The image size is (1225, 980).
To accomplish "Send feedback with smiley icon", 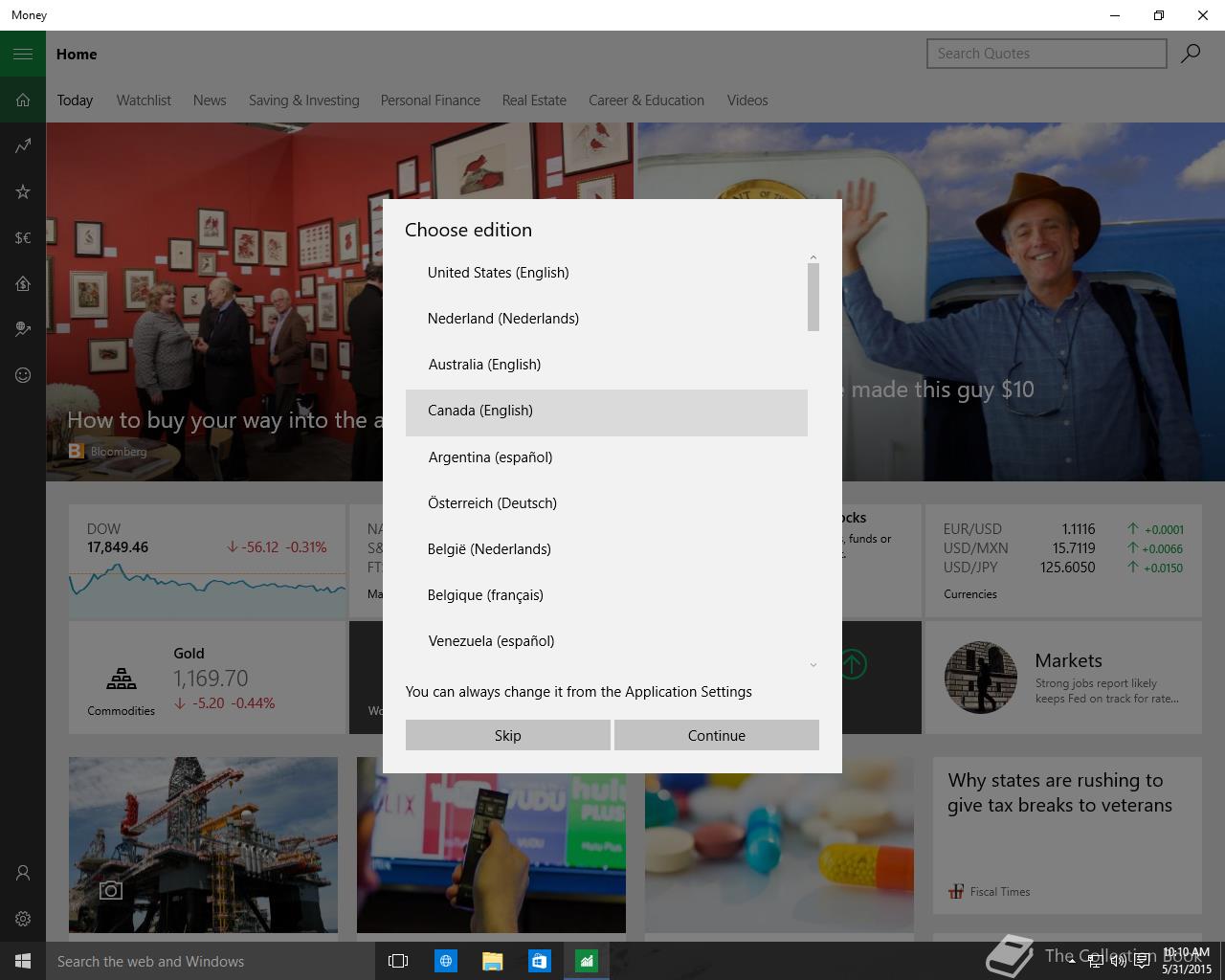I will coord(23,375).
